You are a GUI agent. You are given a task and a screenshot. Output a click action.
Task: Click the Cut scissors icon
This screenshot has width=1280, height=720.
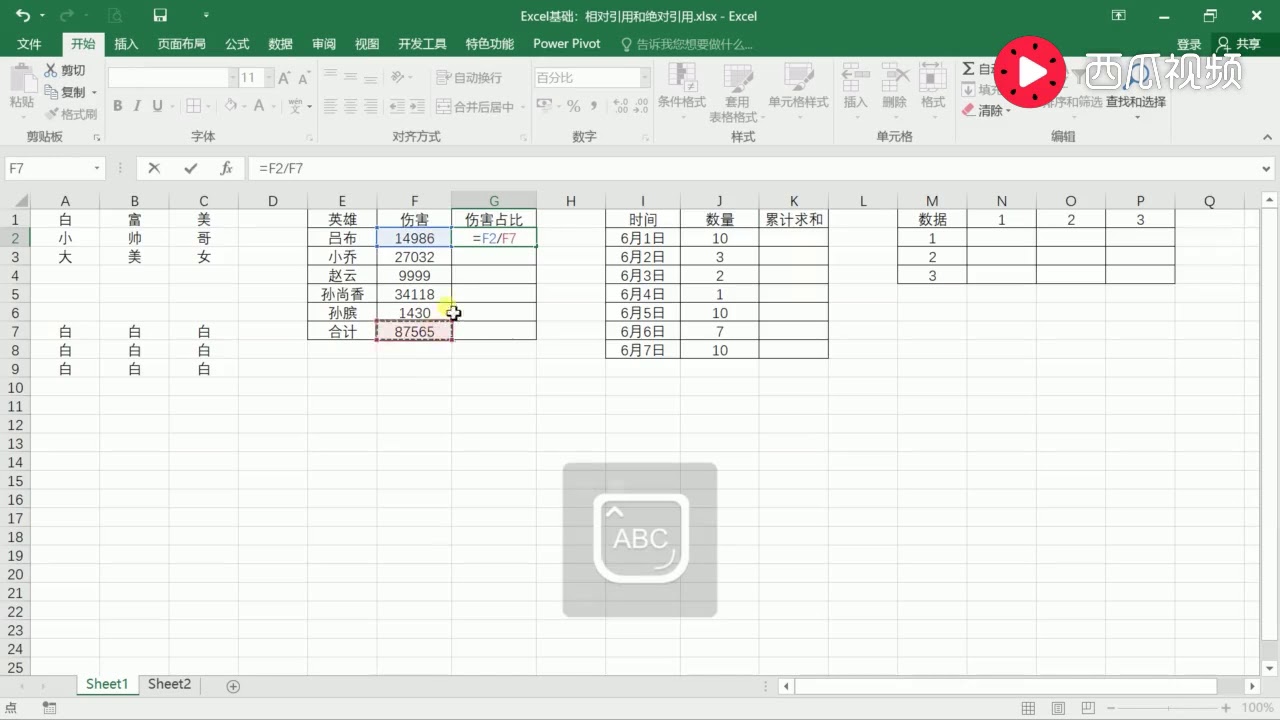pyautogui.click(x=51, y=71)
